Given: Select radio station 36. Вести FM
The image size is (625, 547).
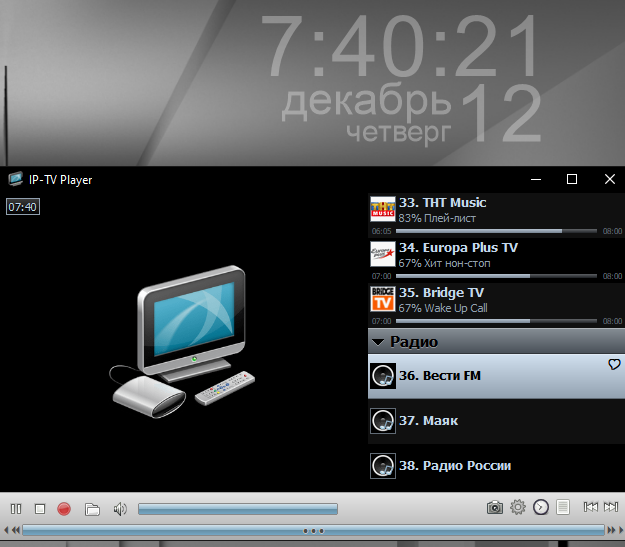Looking at the screenshot, I should pyautogui.click(x=496, y=376).
